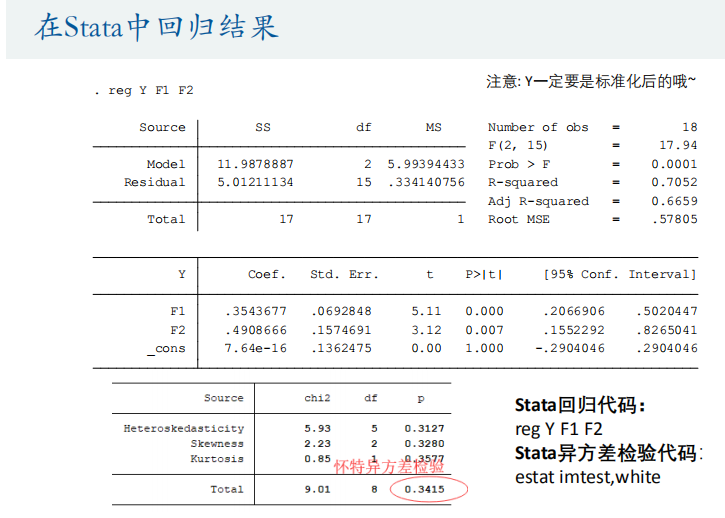725x518 pixels.
Task: Click the 'P>|t|' column header
Action: (x=484, y=275)
